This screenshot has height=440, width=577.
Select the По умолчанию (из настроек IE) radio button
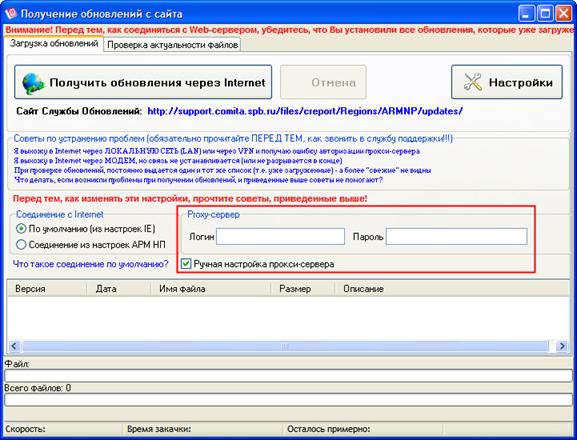point(21,228)
